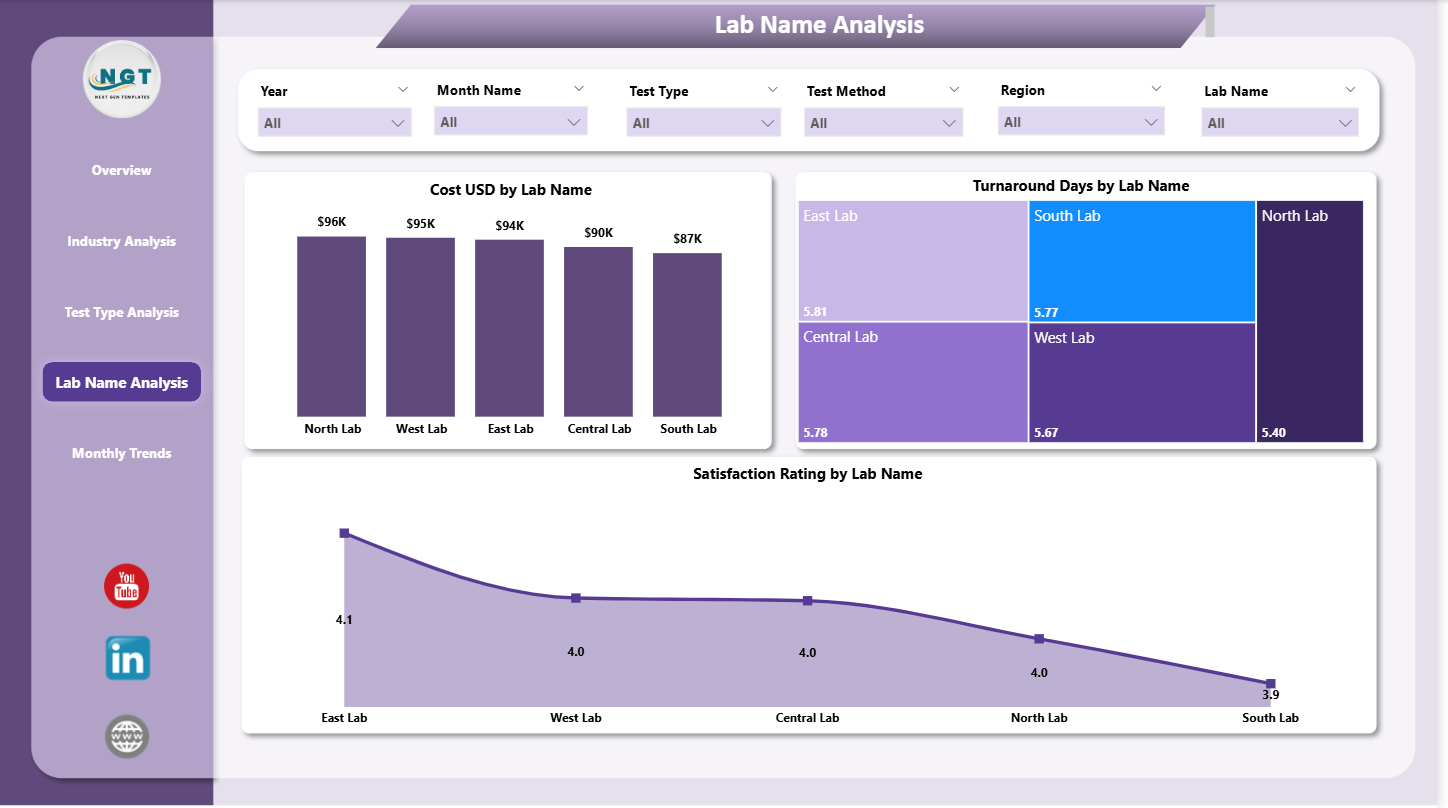This screenshot has height=808, width=1448.
Task: Open the LinkedIn icon link
Action: pyautogui.click(x=127, y=658)
